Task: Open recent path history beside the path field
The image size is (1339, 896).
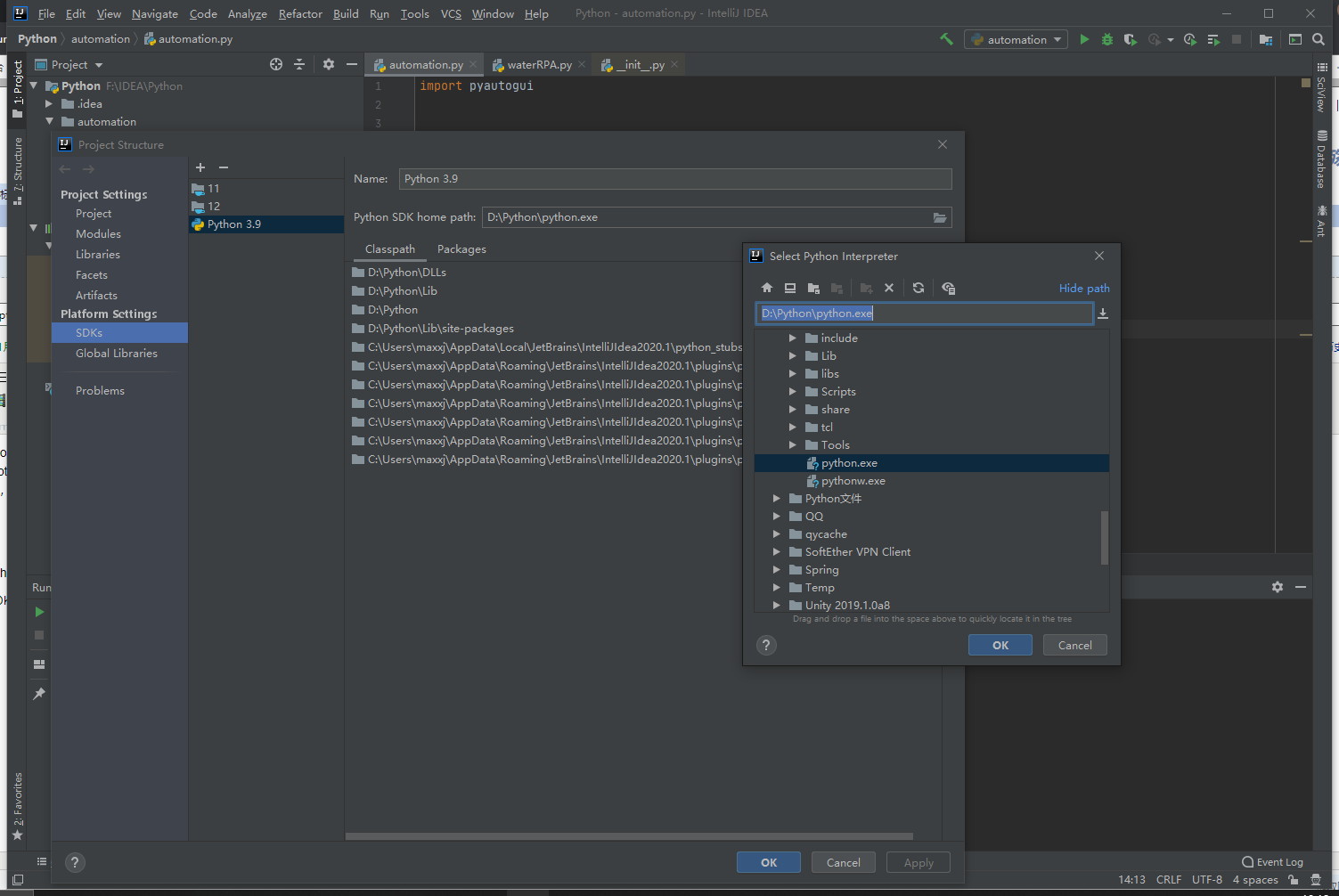Action: [x=1103, y=314]
